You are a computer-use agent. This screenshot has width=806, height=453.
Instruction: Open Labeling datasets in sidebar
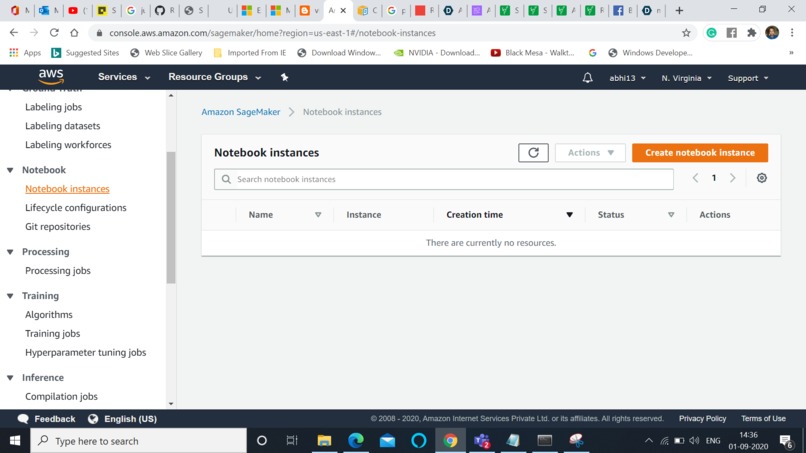pos(63,126)
